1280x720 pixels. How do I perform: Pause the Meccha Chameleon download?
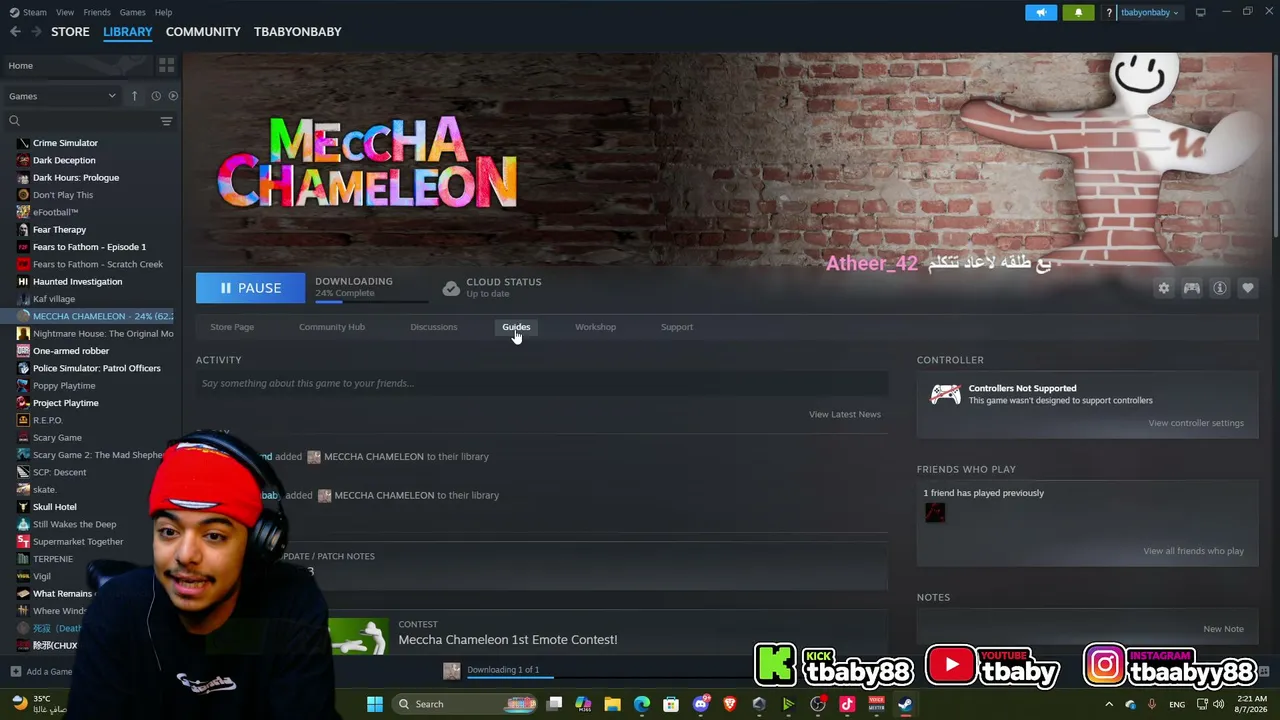pos(250,288)
